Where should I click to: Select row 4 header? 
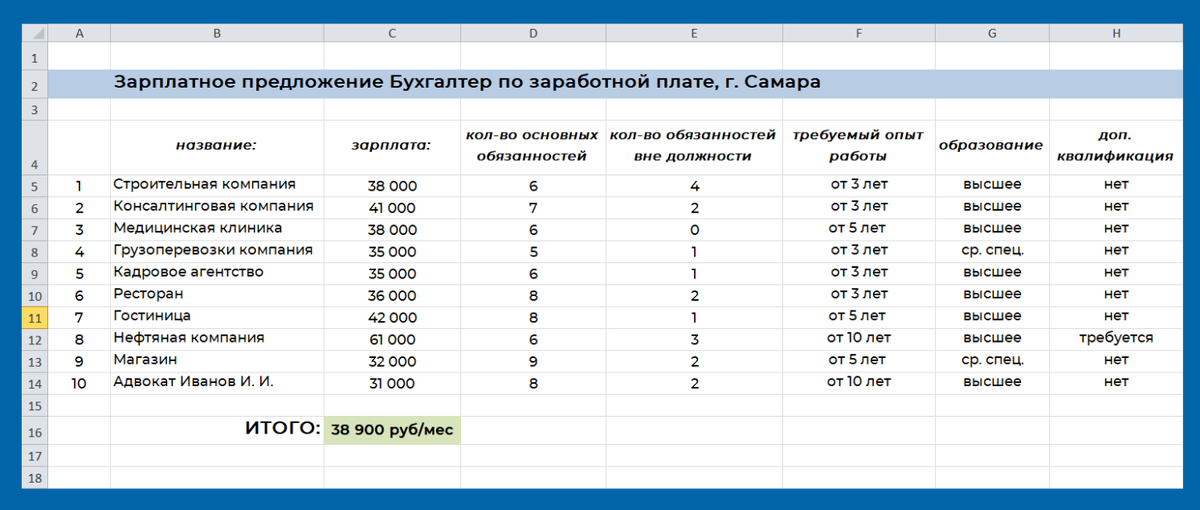[x=33, y=147]
